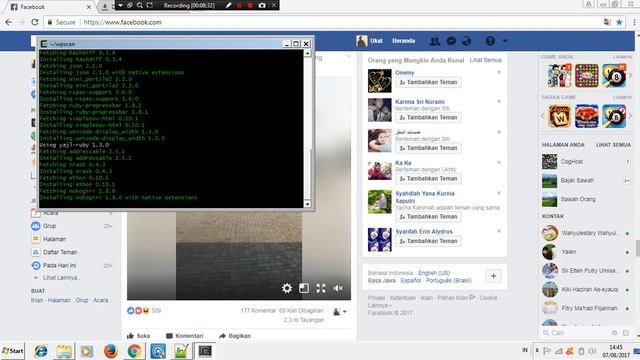Open Lihat Semua for friend suggestions

click(485, 60)
